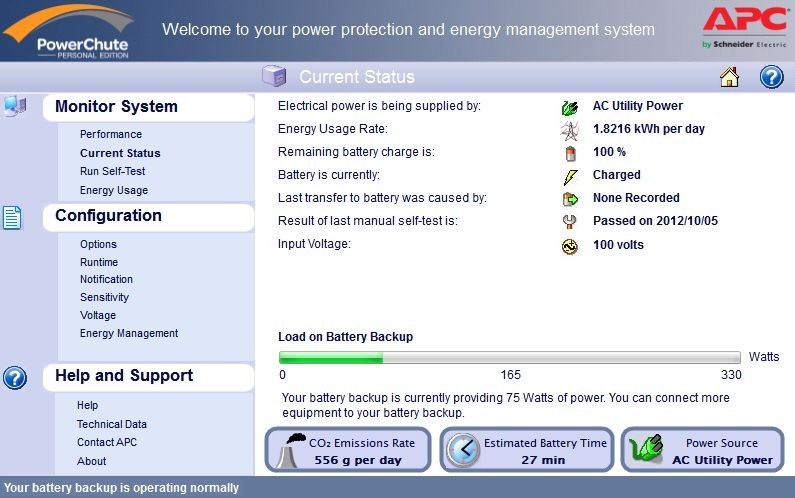Open help via blue question mark header icon
This screenshot has width=795, height=498.
coord(771,77)
